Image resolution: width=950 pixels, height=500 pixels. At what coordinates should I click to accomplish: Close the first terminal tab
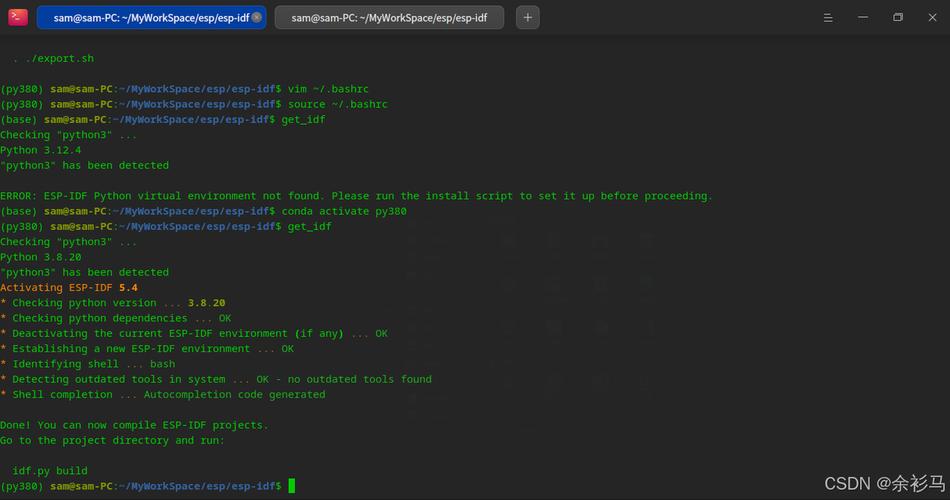(x=257, y=18)
